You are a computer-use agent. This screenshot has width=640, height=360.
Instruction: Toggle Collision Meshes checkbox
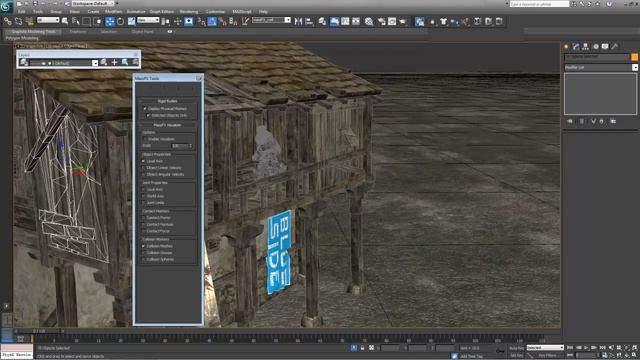pos(144,246)
